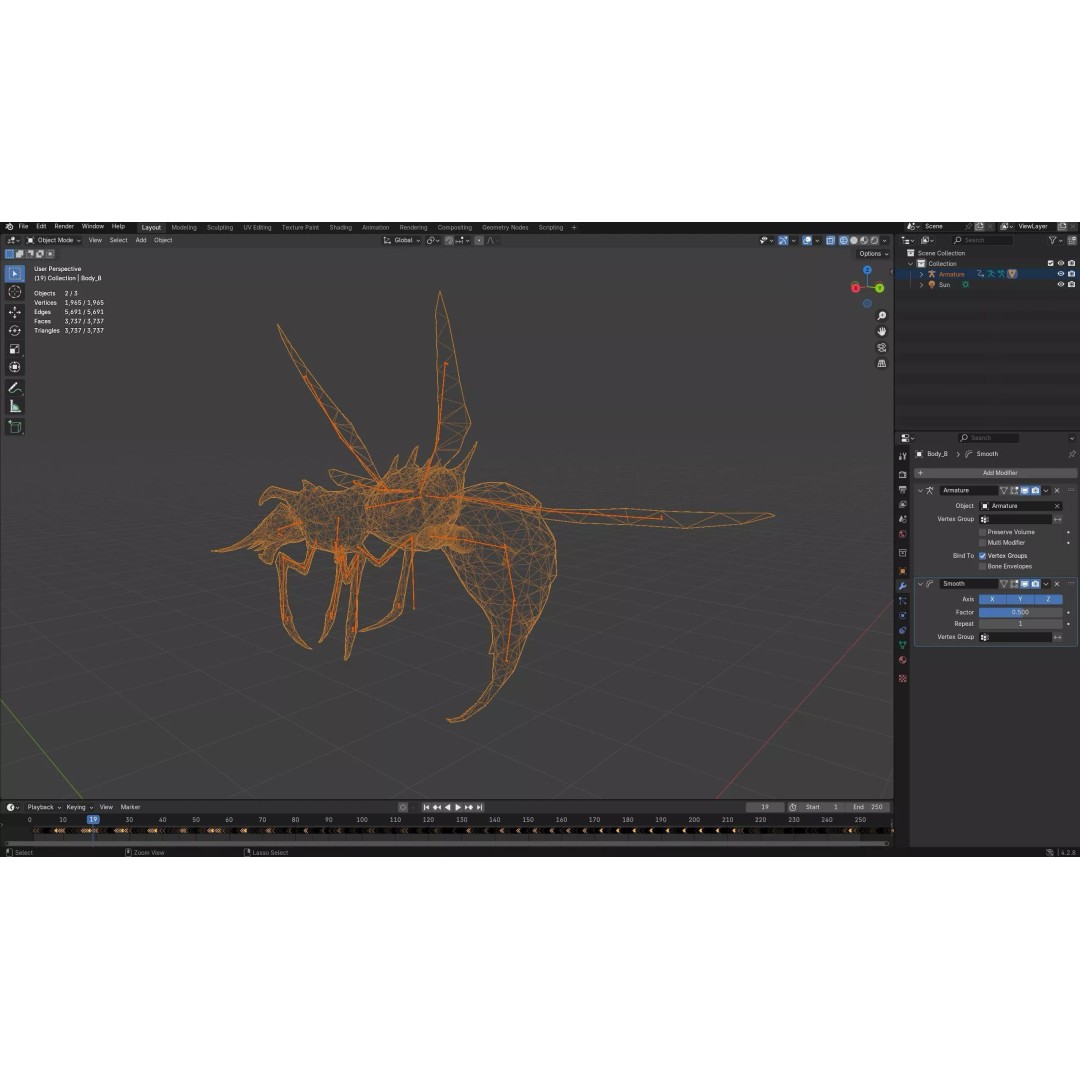The width and height of the screenshot is (1080, 1080).
Task: Open the Texture properties tab
Action: tap(902, 678)
